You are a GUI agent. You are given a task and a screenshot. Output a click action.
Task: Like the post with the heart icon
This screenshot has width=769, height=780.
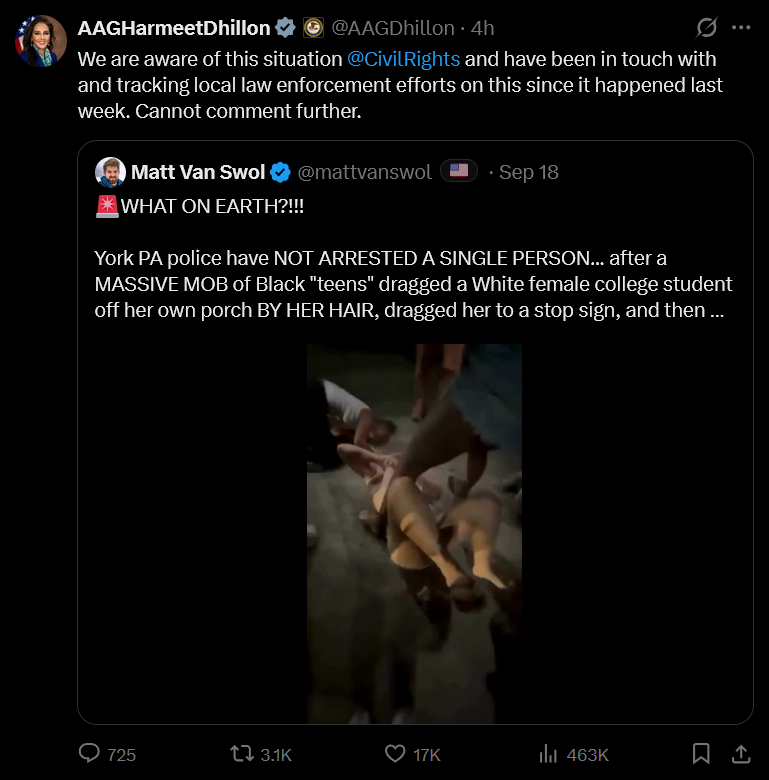pos(395,754)
